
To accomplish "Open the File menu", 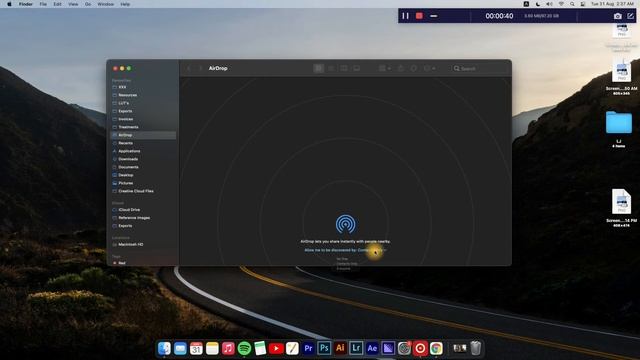I will click(x=43, y=4).
